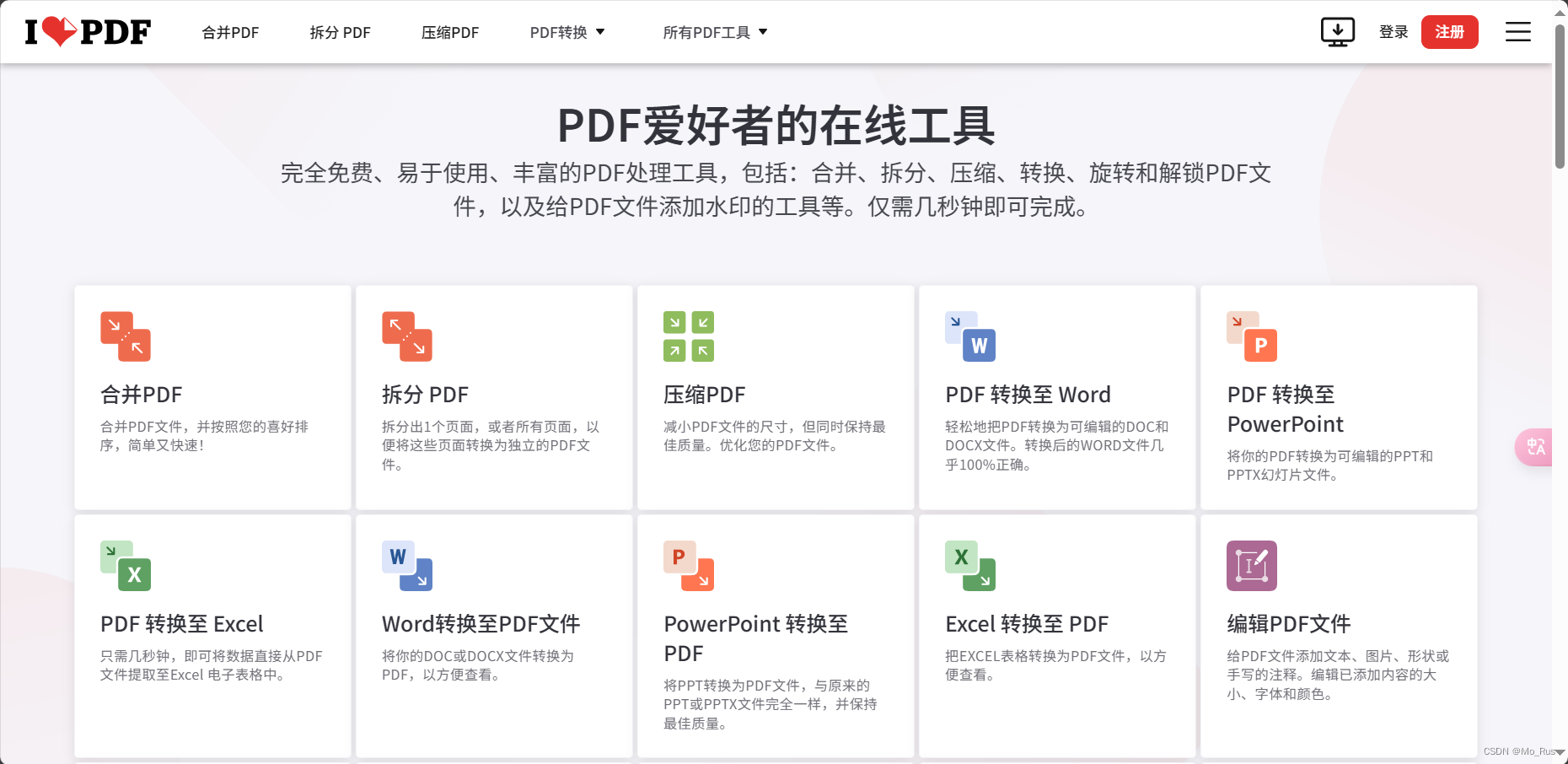Open the PDF 转换至 Word card title
This screenshot has height=764, width=1568.
[x=1028, y=395]
